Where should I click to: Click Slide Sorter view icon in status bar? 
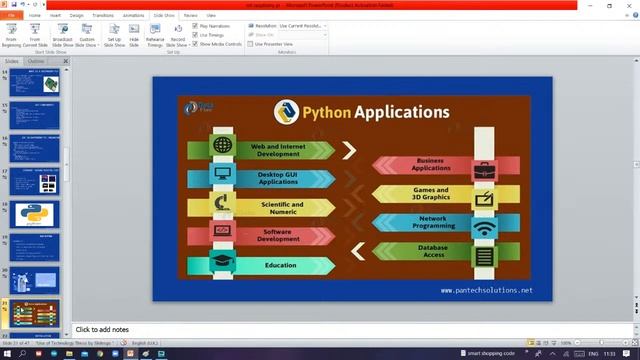pyautogui.click(x=539, y=343)
